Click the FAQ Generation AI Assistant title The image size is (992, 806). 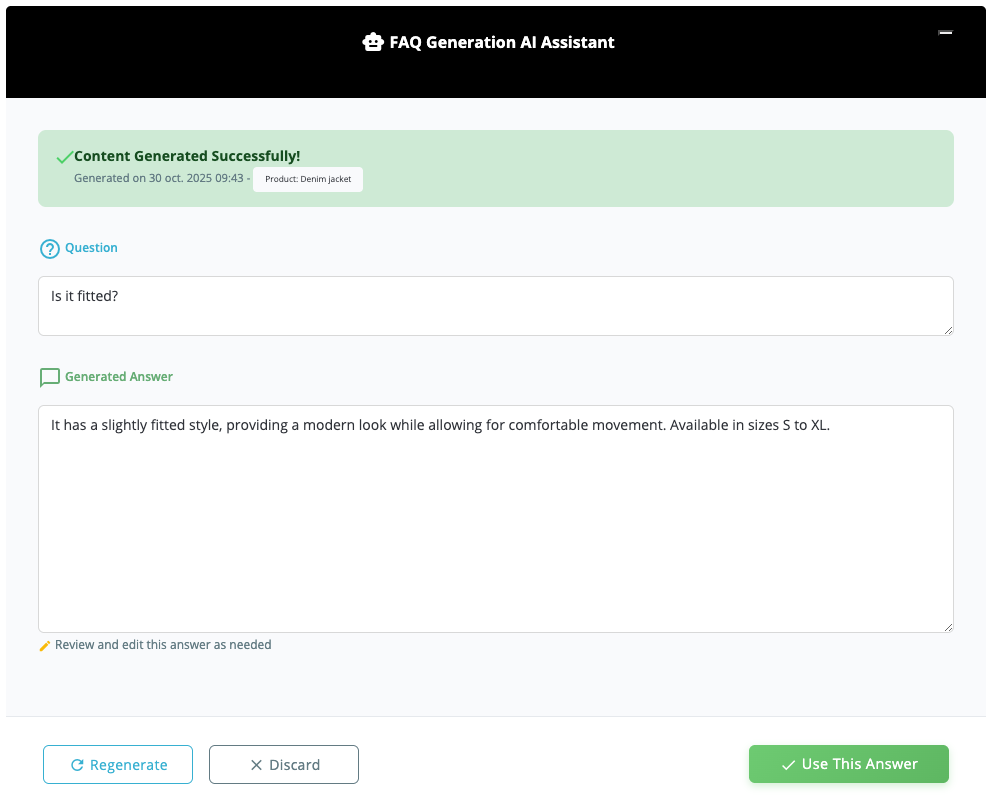click(502, 42)
